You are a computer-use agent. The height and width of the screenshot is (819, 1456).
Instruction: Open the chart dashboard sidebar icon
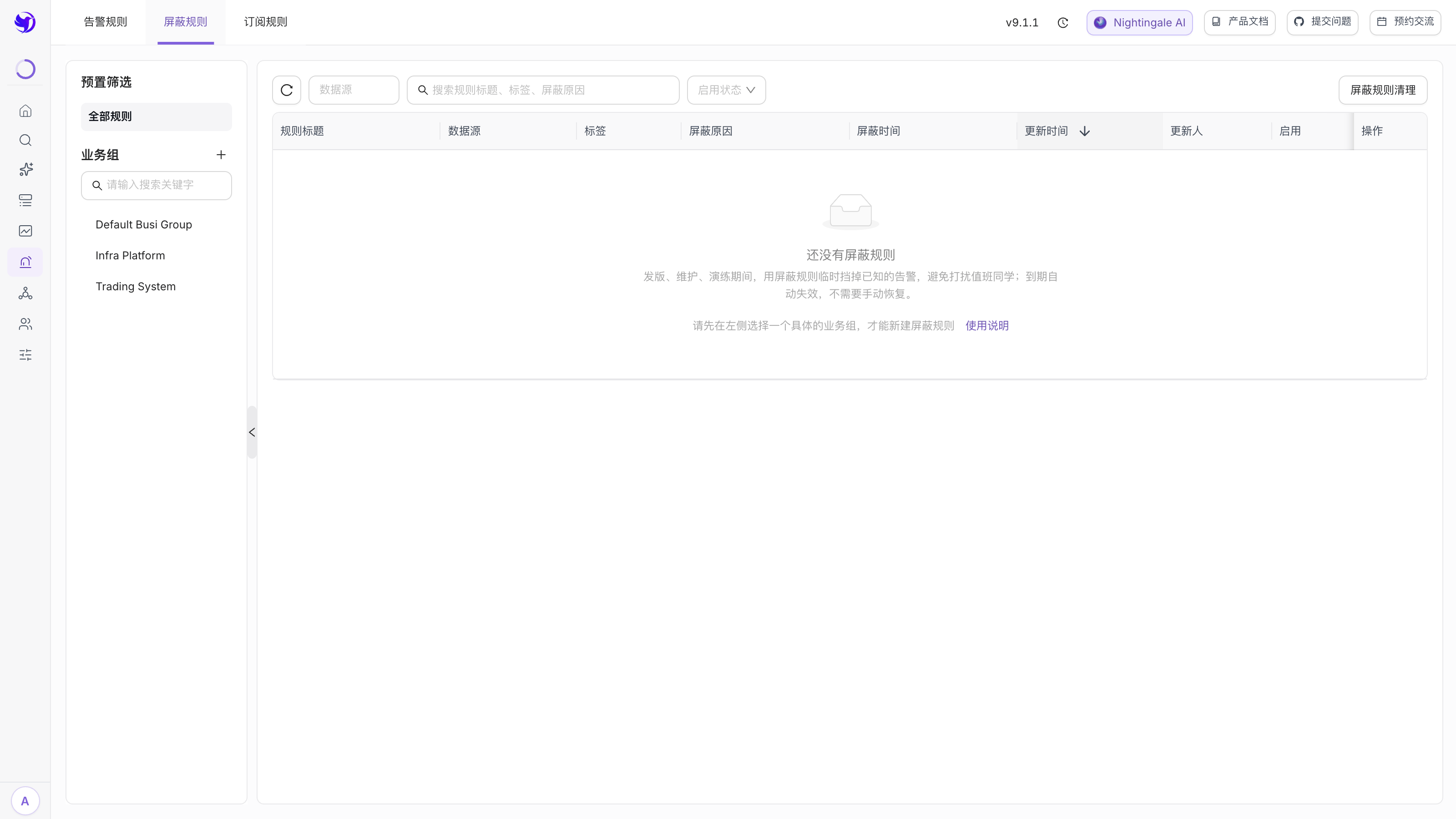[x=25, y=231]
